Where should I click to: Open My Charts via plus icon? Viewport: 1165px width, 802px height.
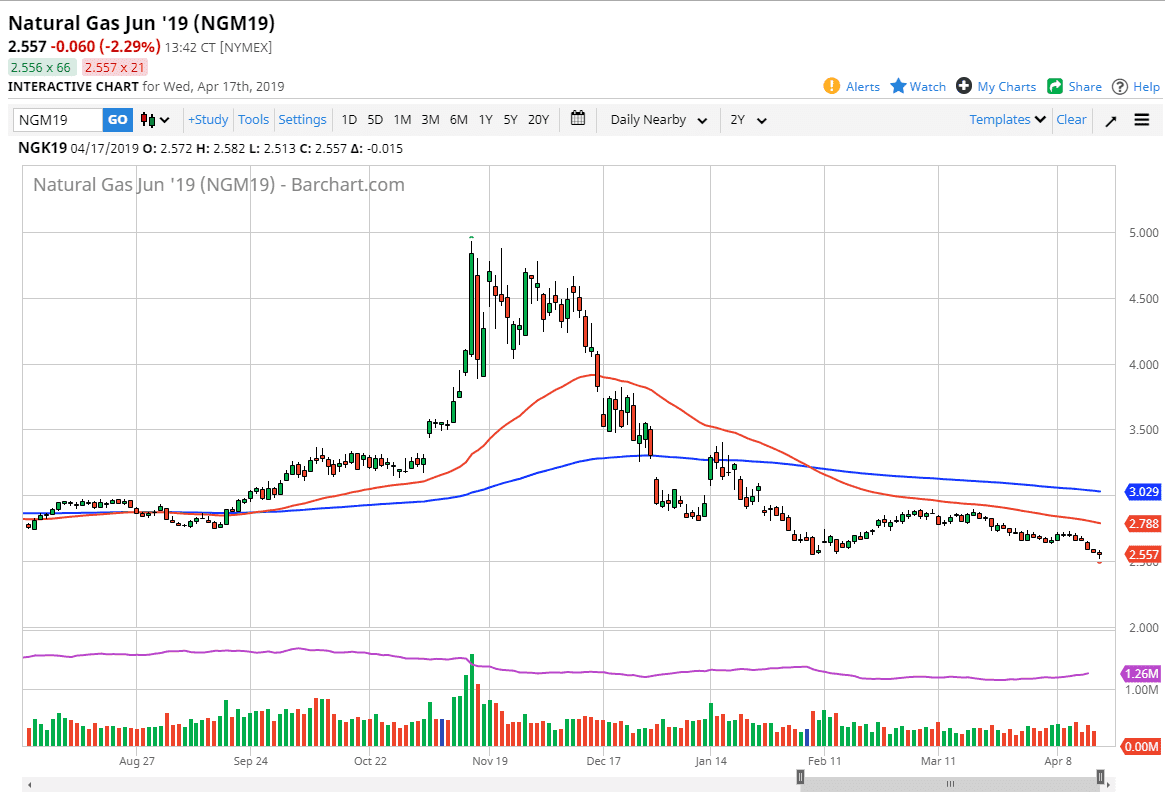click(964, 86)
